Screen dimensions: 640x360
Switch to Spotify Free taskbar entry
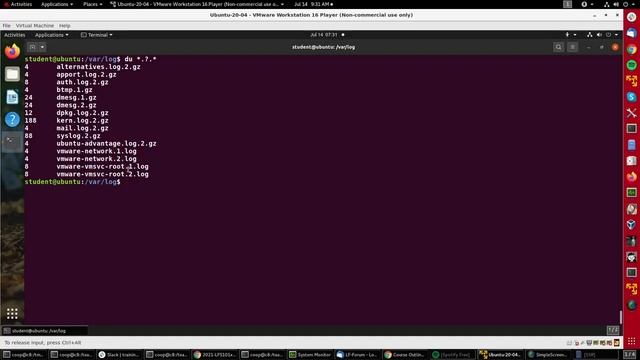point(453,355)
